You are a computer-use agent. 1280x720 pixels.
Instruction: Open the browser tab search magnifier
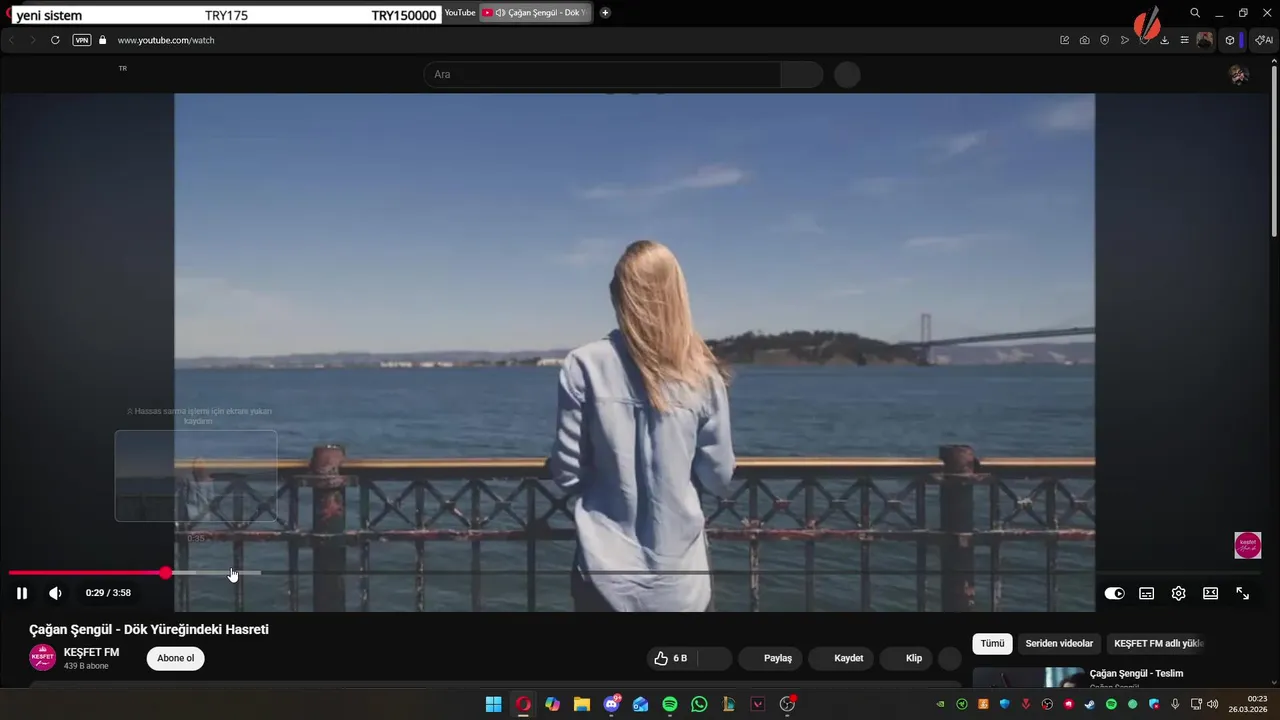point(1195,13)
